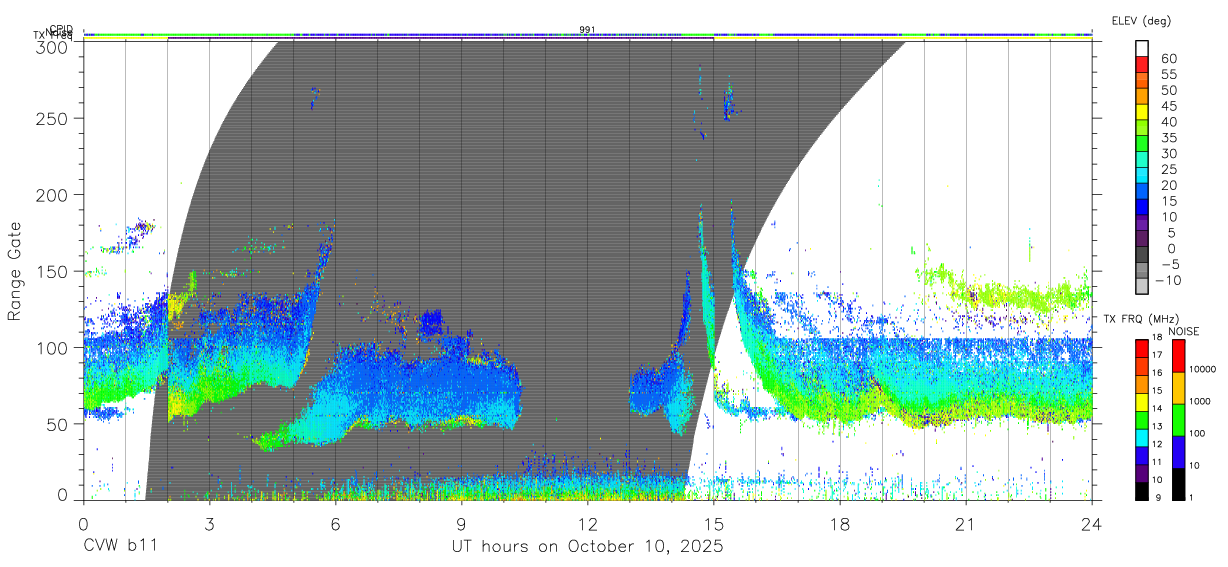Click x-axis tick label "6"
Viewport: 1228px width, 567px height.
(x=335, y=524)
